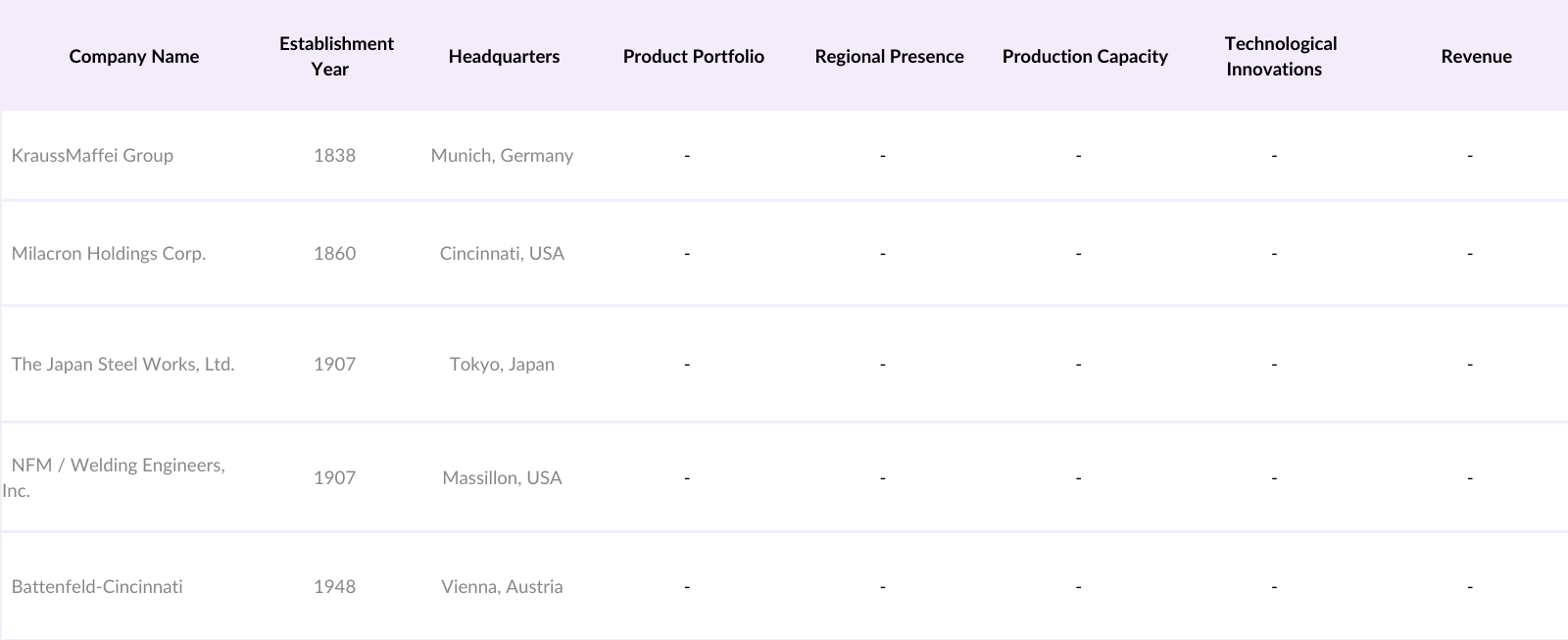Image resolution: width=1568 pixels, height=640 pixels.
Task: Click the Revenue column header
Action: (x=1476, y=57)
